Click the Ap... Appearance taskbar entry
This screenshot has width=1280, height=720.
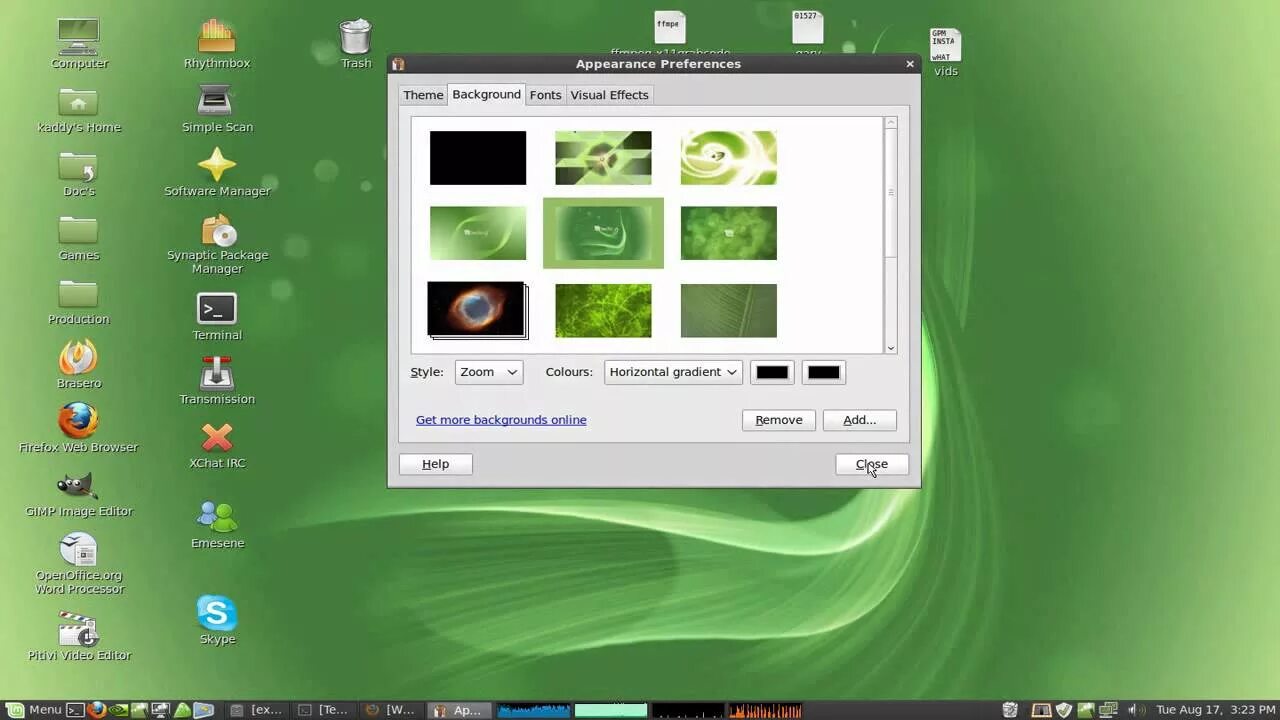(x=458, y=710)
